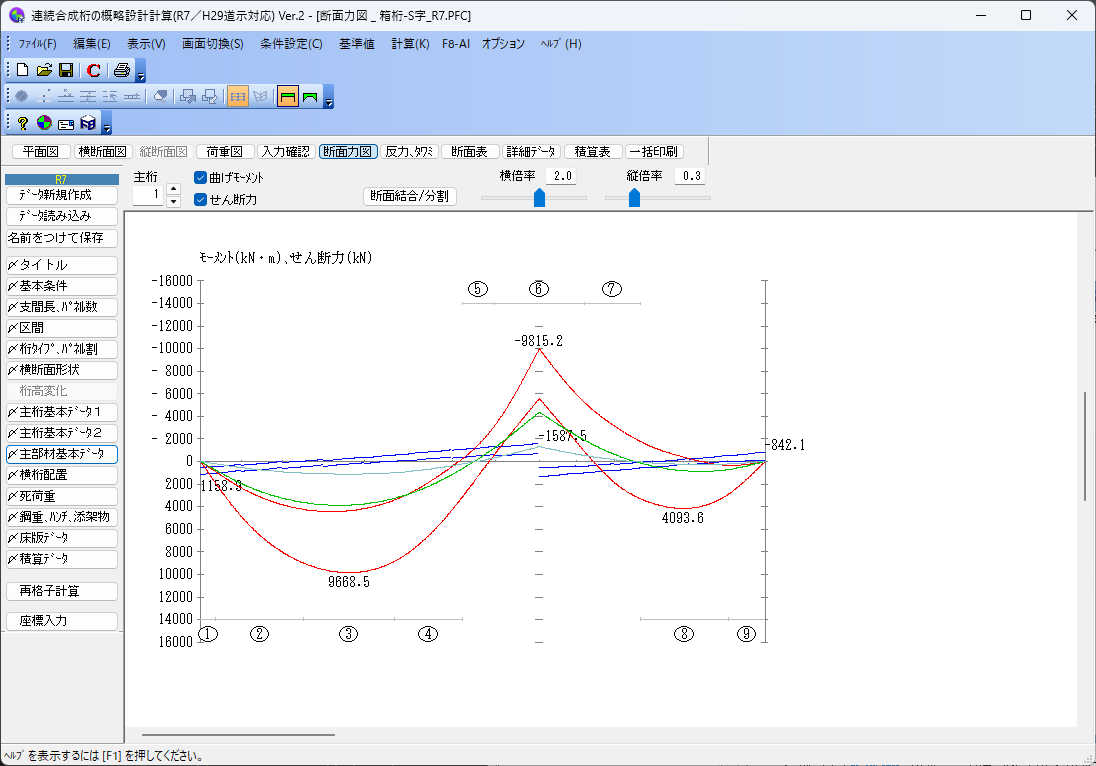Adjust the 横倍率 slider handle
The image size is (1096, 766).
coord(539,198)
